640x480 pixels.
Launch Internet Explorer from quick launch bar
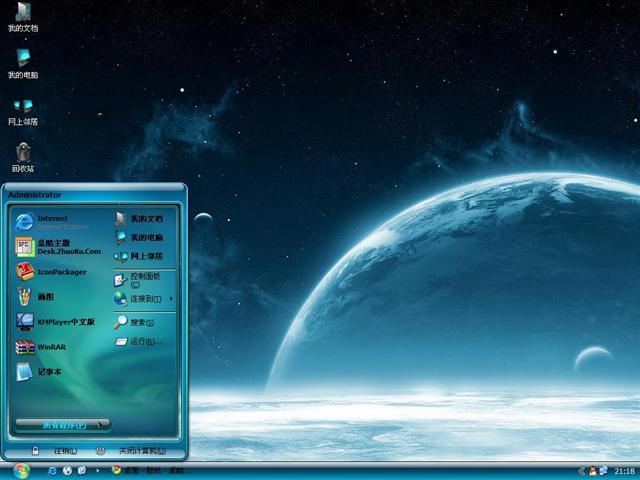[52, 471]
